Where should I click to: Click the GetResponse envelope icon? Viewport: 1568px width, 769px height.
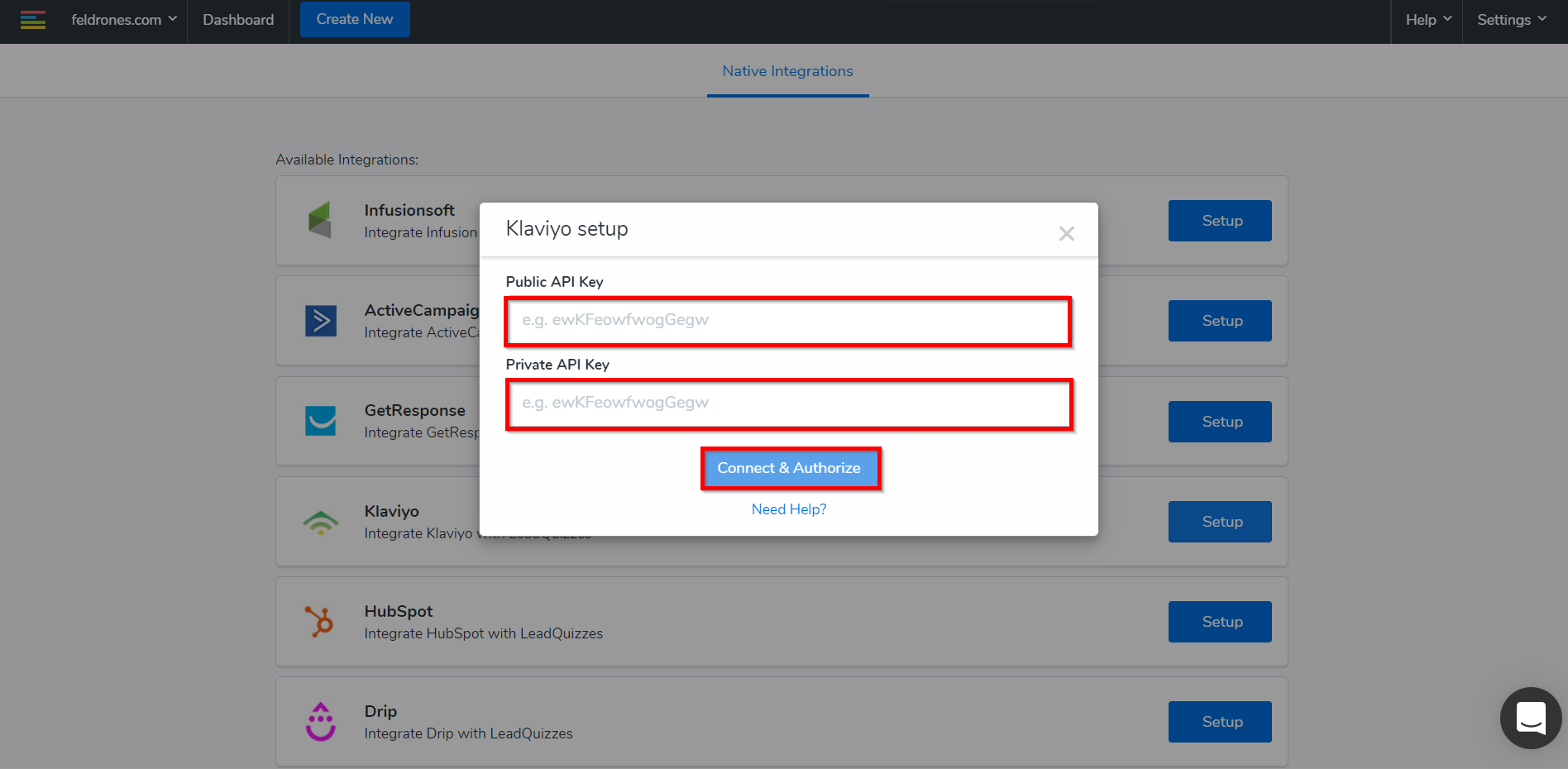tap(321, 421)
